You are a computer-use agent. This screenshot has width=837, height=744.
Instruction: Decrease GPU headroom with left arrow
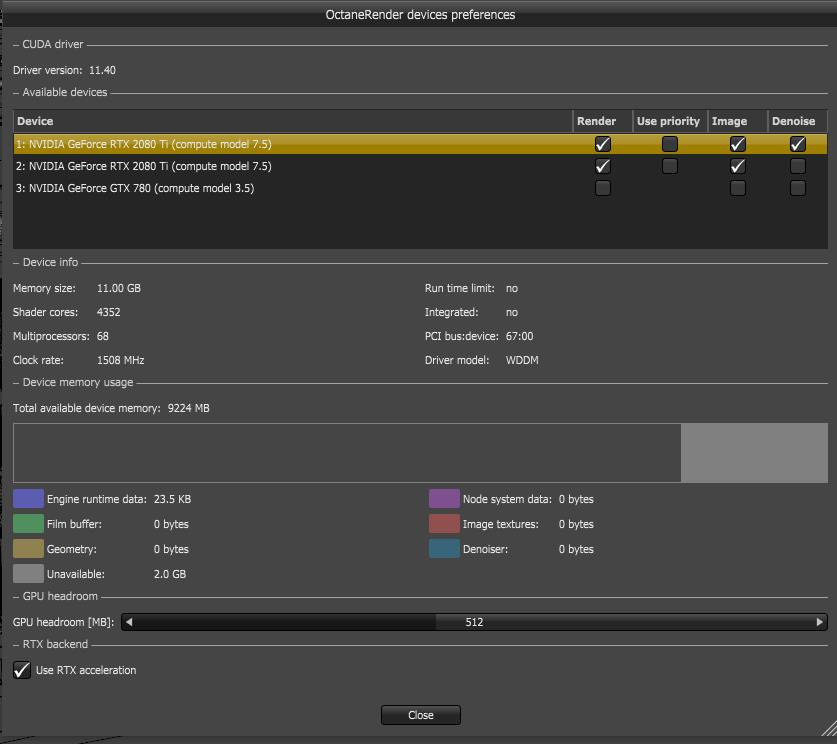coord(129,622)
